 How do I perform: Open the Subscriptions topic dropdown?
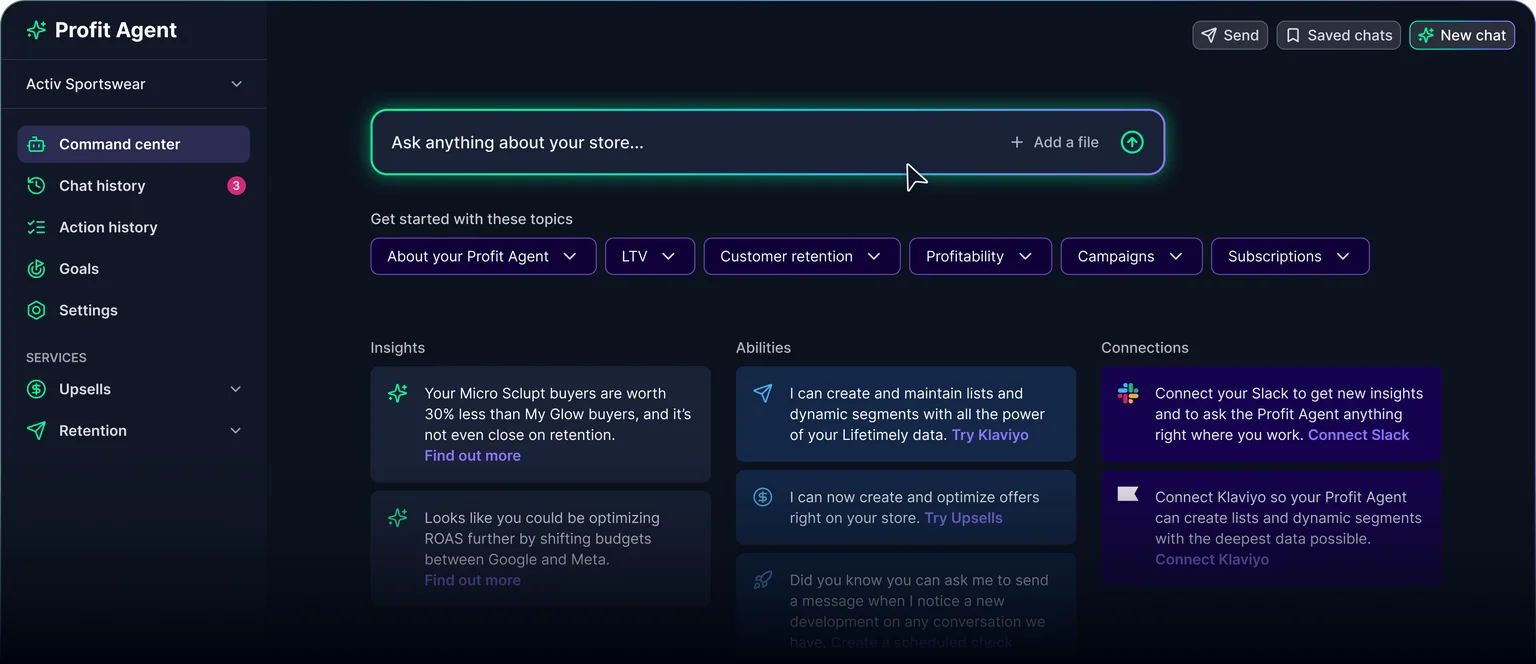[1290, 256]
